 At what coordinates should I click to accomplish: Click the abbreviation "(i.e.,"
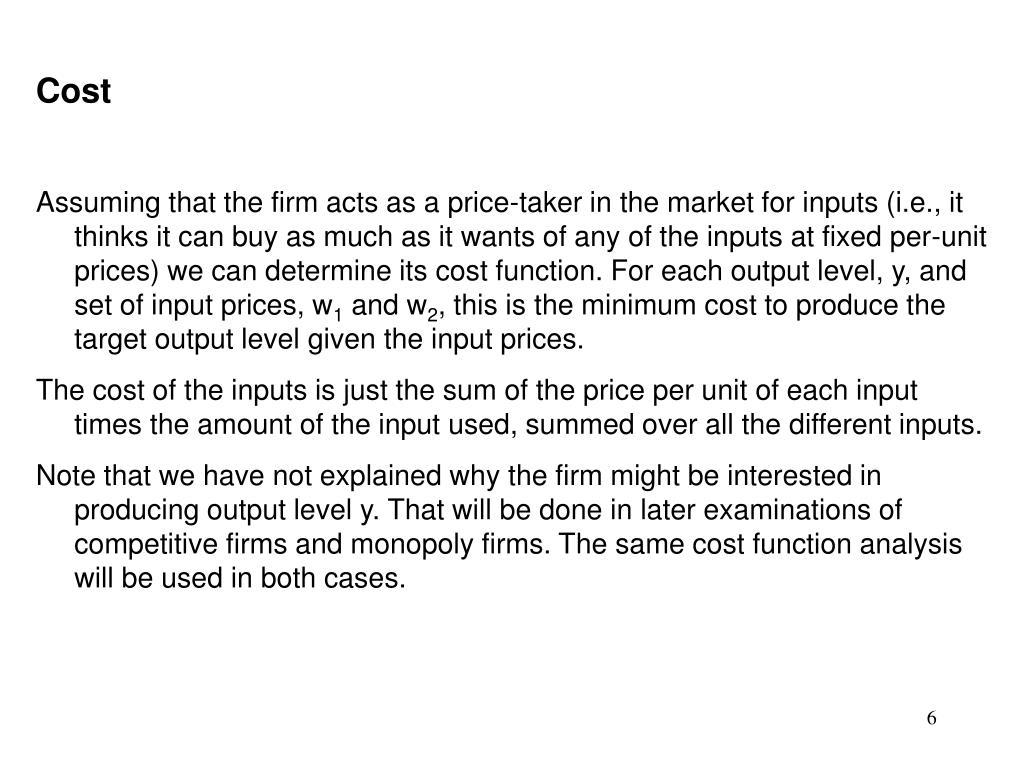tap(912, 204)
